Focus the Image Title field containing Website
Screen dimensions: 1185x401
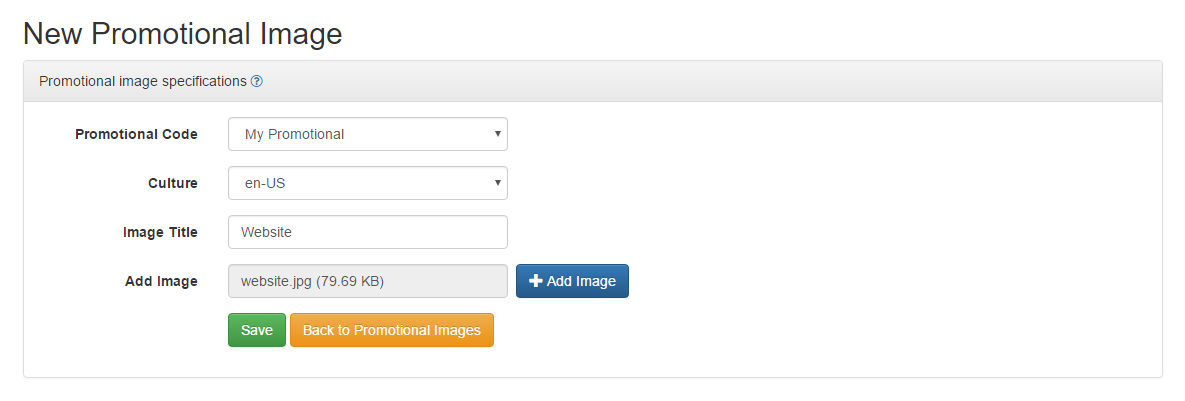tap(368, 233)
